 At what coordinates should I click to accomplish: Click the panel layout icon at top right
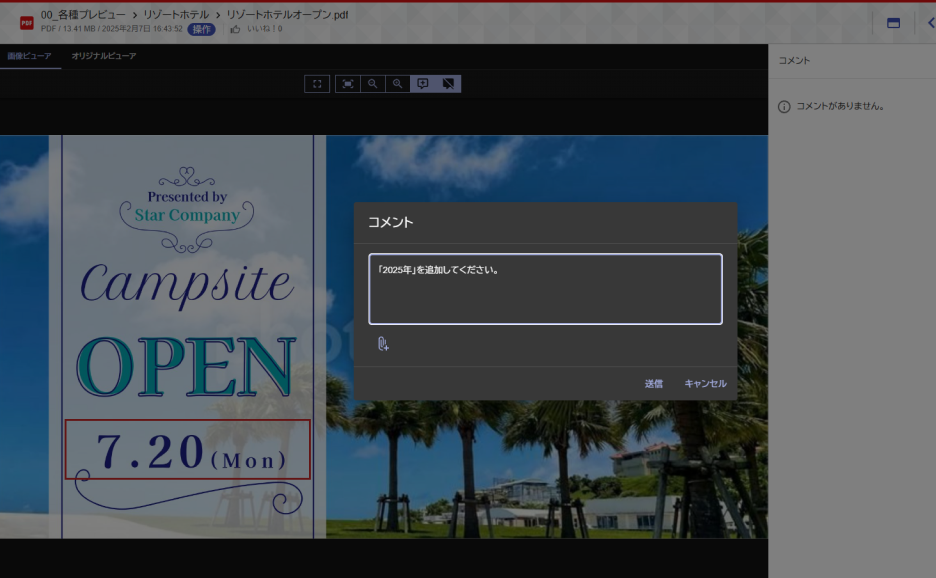pyautogui.click(x=893, y=23)
